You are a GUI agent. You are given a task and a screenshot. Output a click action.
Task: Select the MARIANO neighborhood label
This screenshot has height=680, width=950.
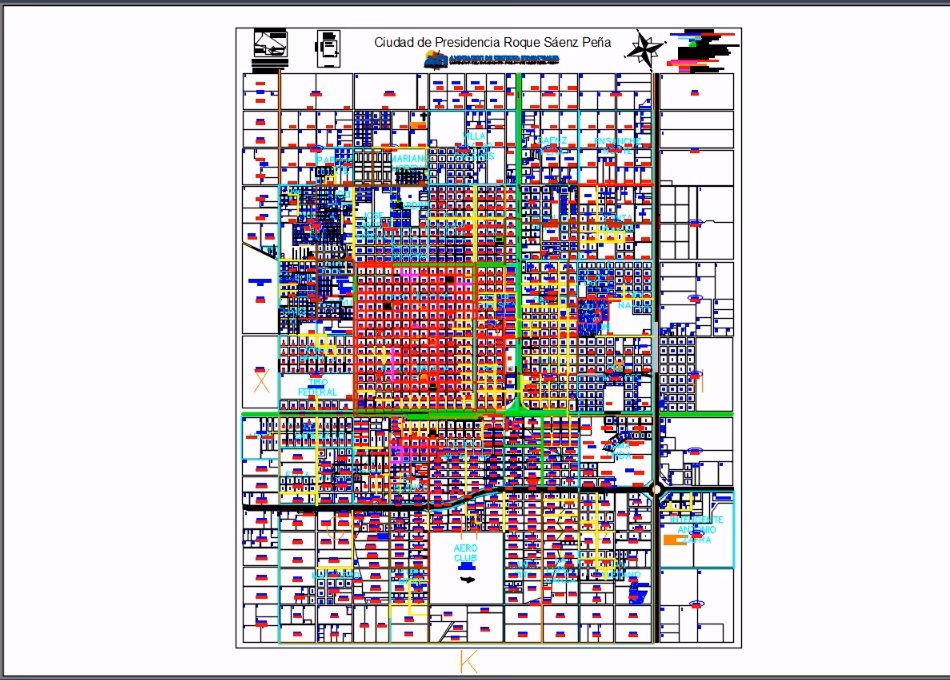tap(409, 158)
